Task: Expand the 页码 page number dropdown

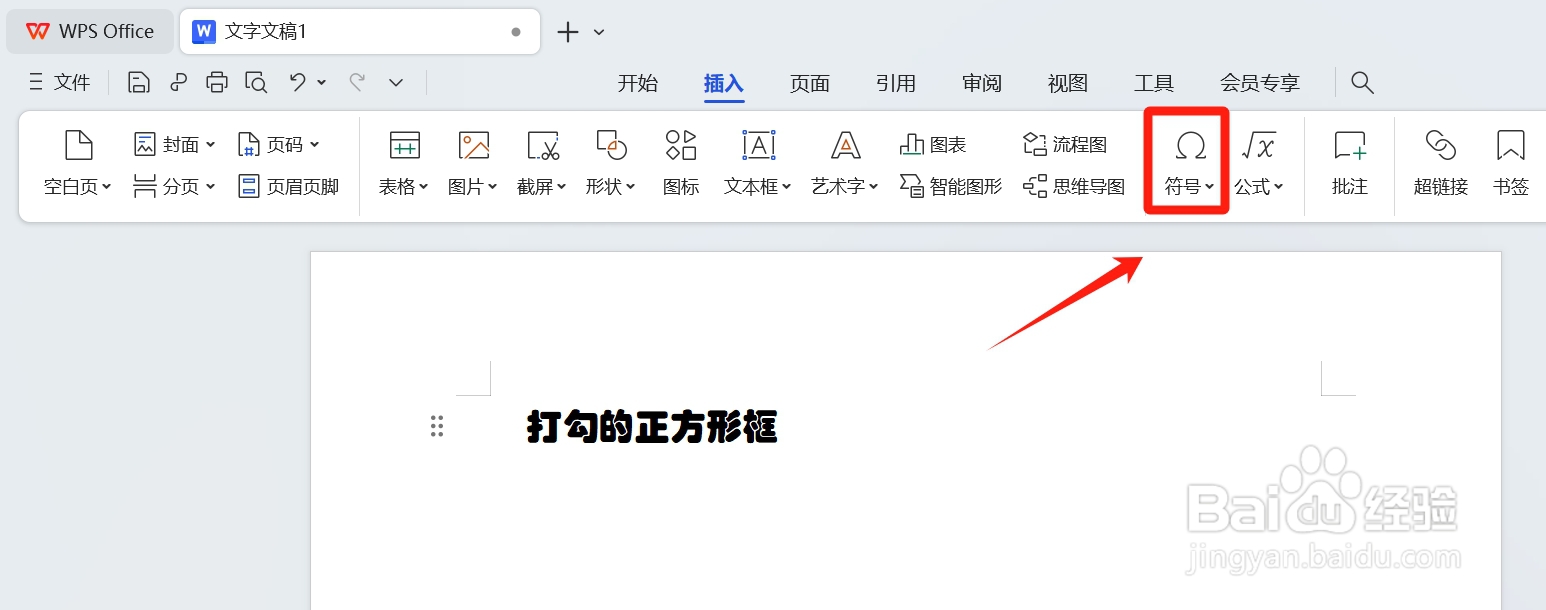Action: coord(313,144)
